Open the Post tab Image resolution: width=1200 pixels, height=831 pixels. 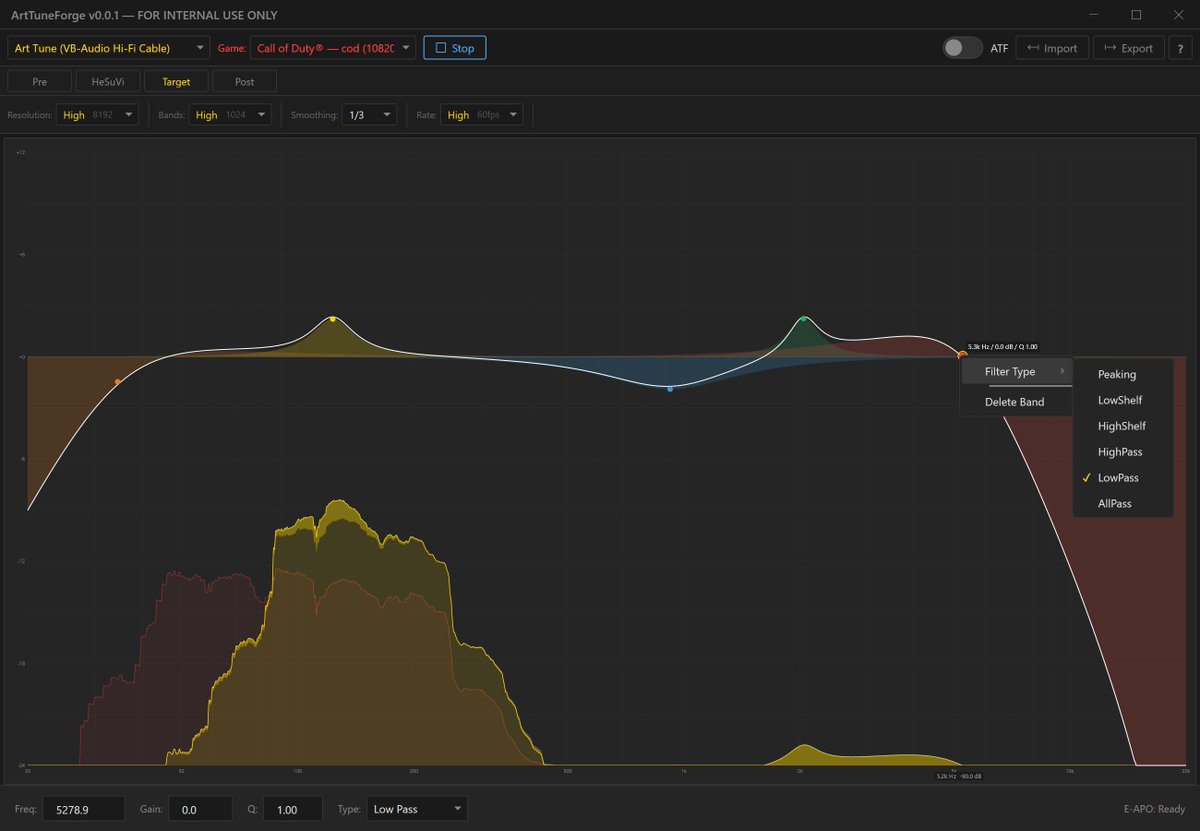(x=244, y=82)
